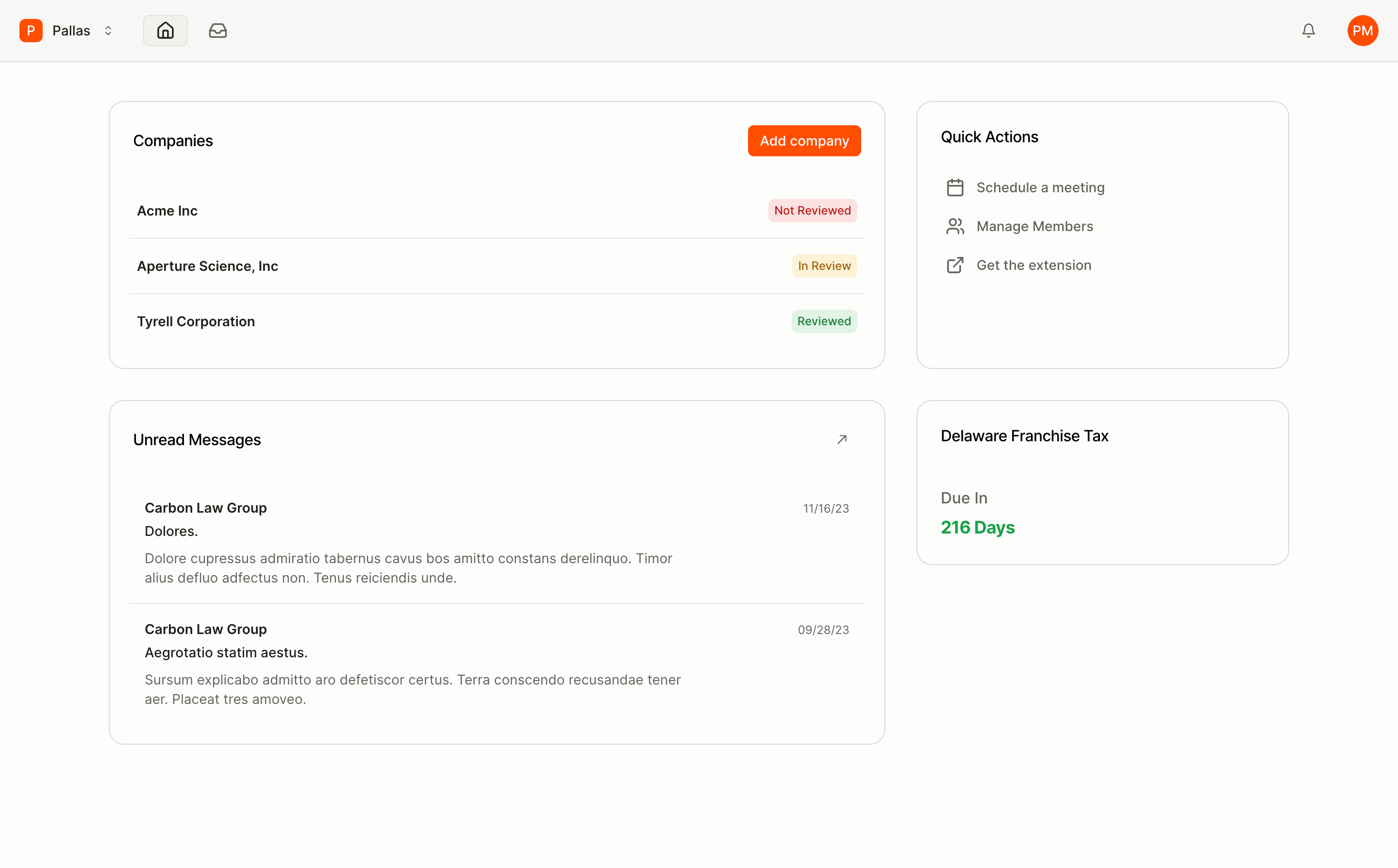
Task: Click the calendar icon for scheduling
Action: click(x=955, y=188)
